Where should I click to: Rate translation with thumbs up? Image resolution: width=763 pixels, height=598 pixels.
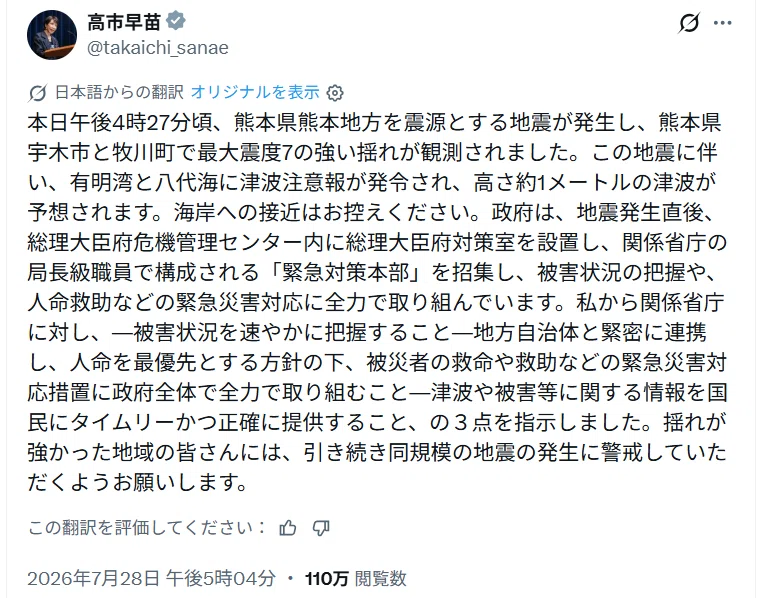tap(288, 528)
